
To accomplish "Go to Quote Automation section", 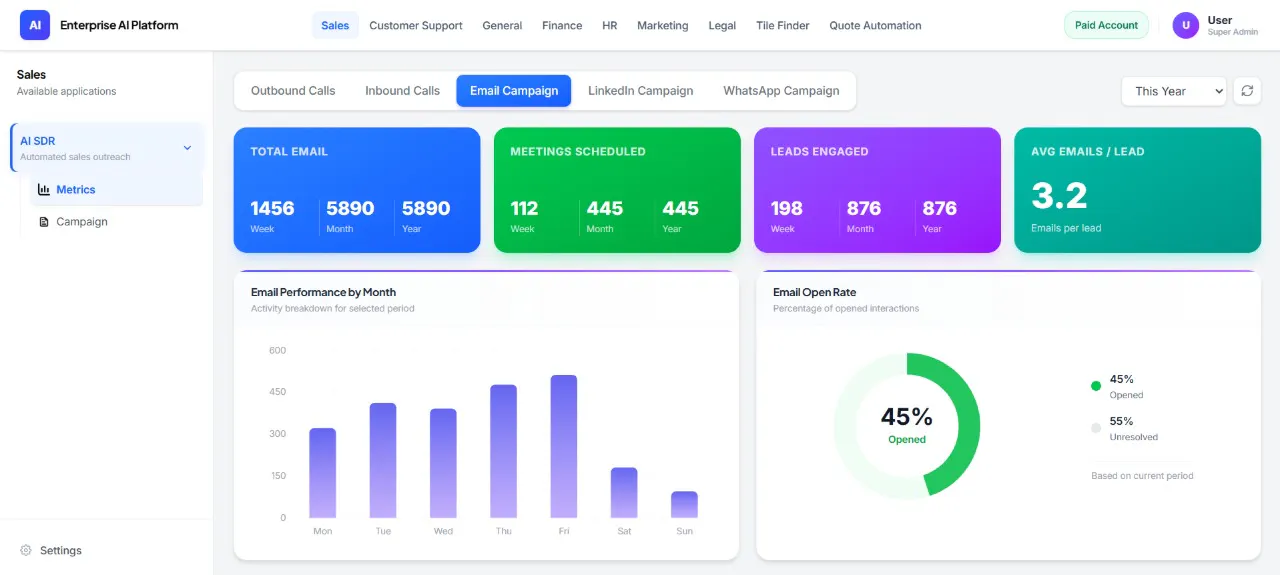I will tap(875, 25).
